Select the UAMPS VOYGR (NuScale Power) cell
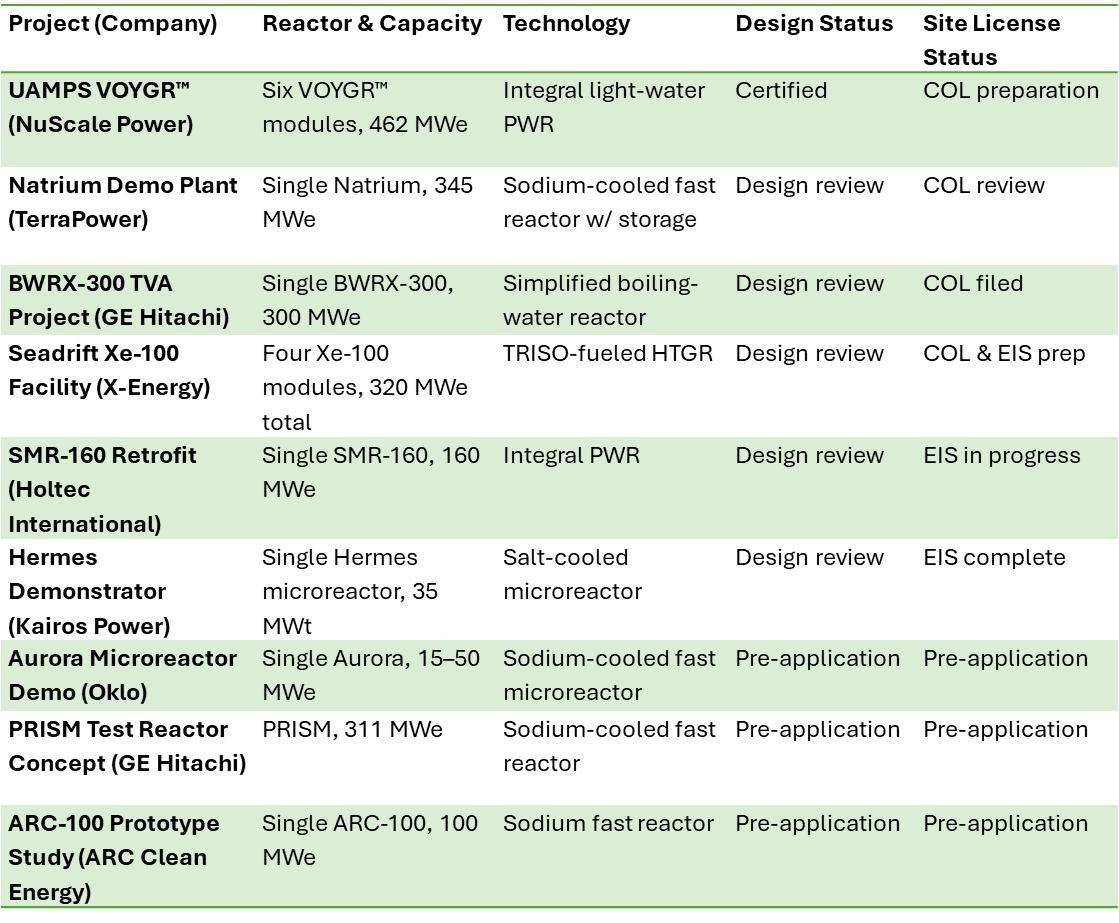 click(100, 107)
